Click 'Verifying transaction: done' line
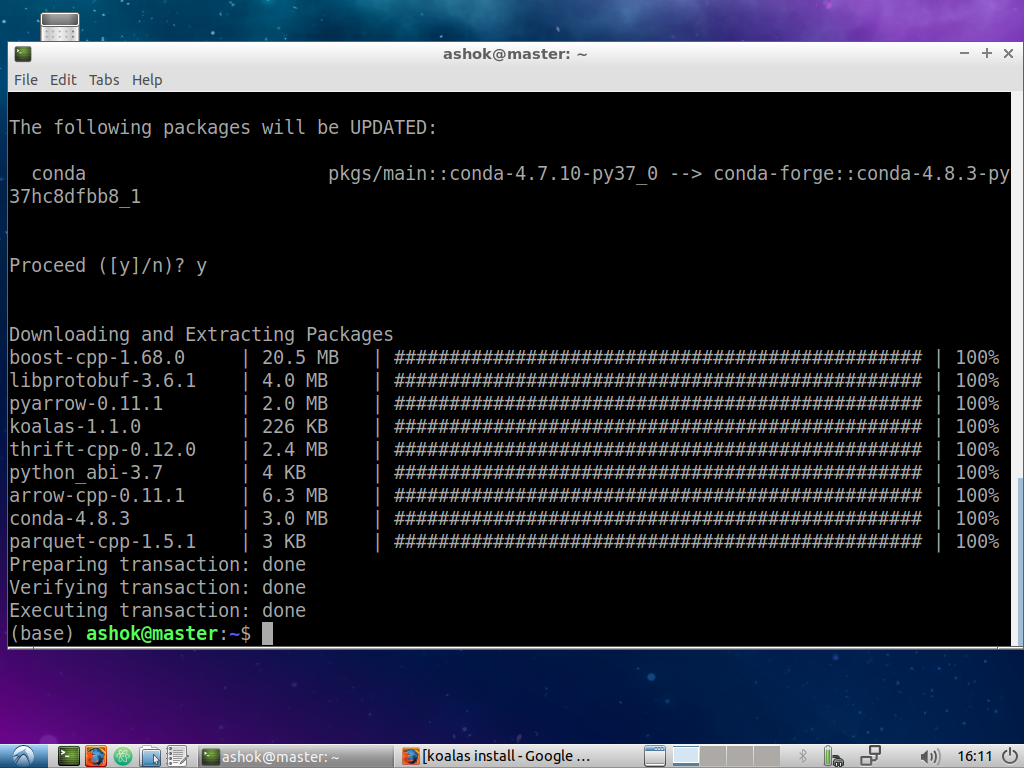This screenshot has width=1024, height=768. [157, 588]
